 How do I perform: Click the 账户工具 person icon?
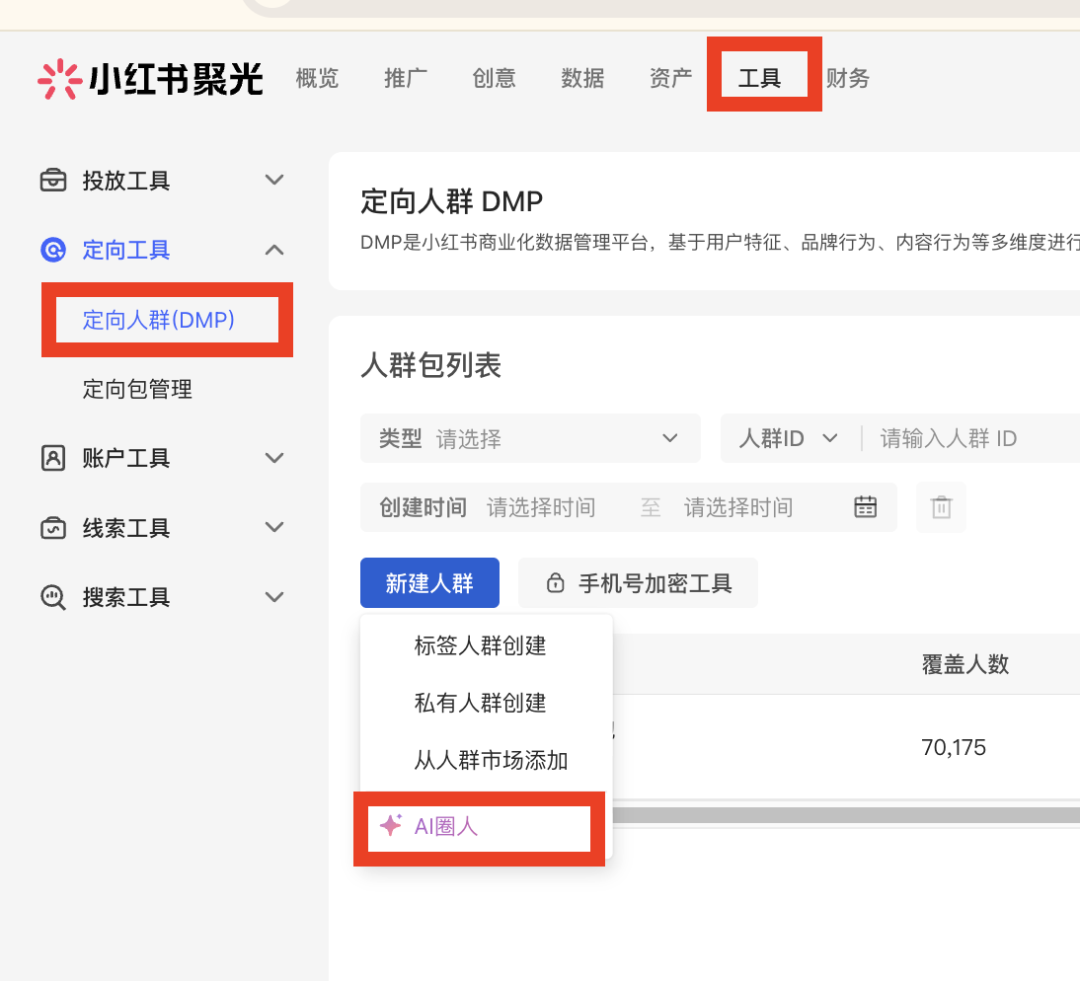click(53, 458)
